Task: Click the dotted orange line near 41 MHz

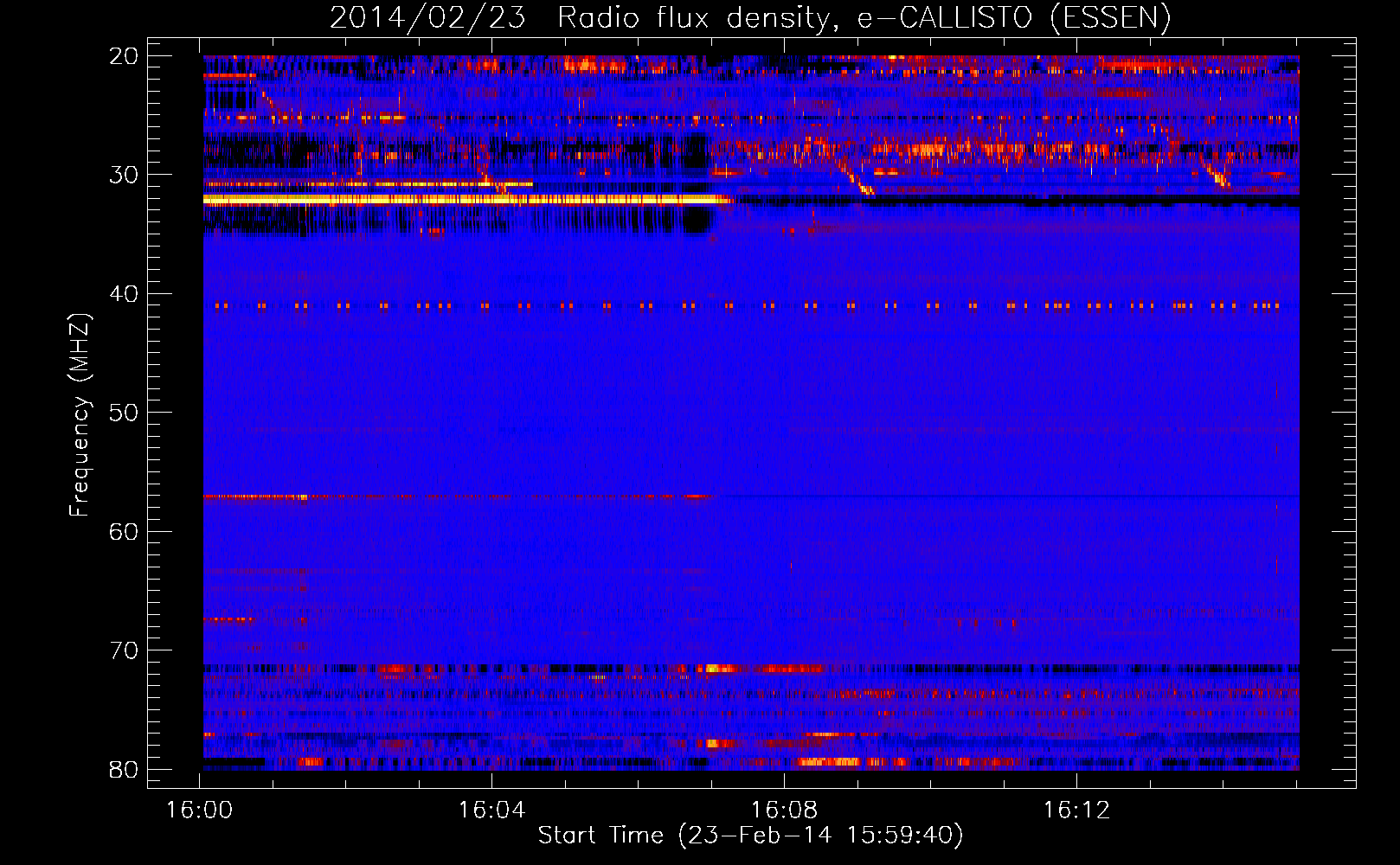Action: 748,305
